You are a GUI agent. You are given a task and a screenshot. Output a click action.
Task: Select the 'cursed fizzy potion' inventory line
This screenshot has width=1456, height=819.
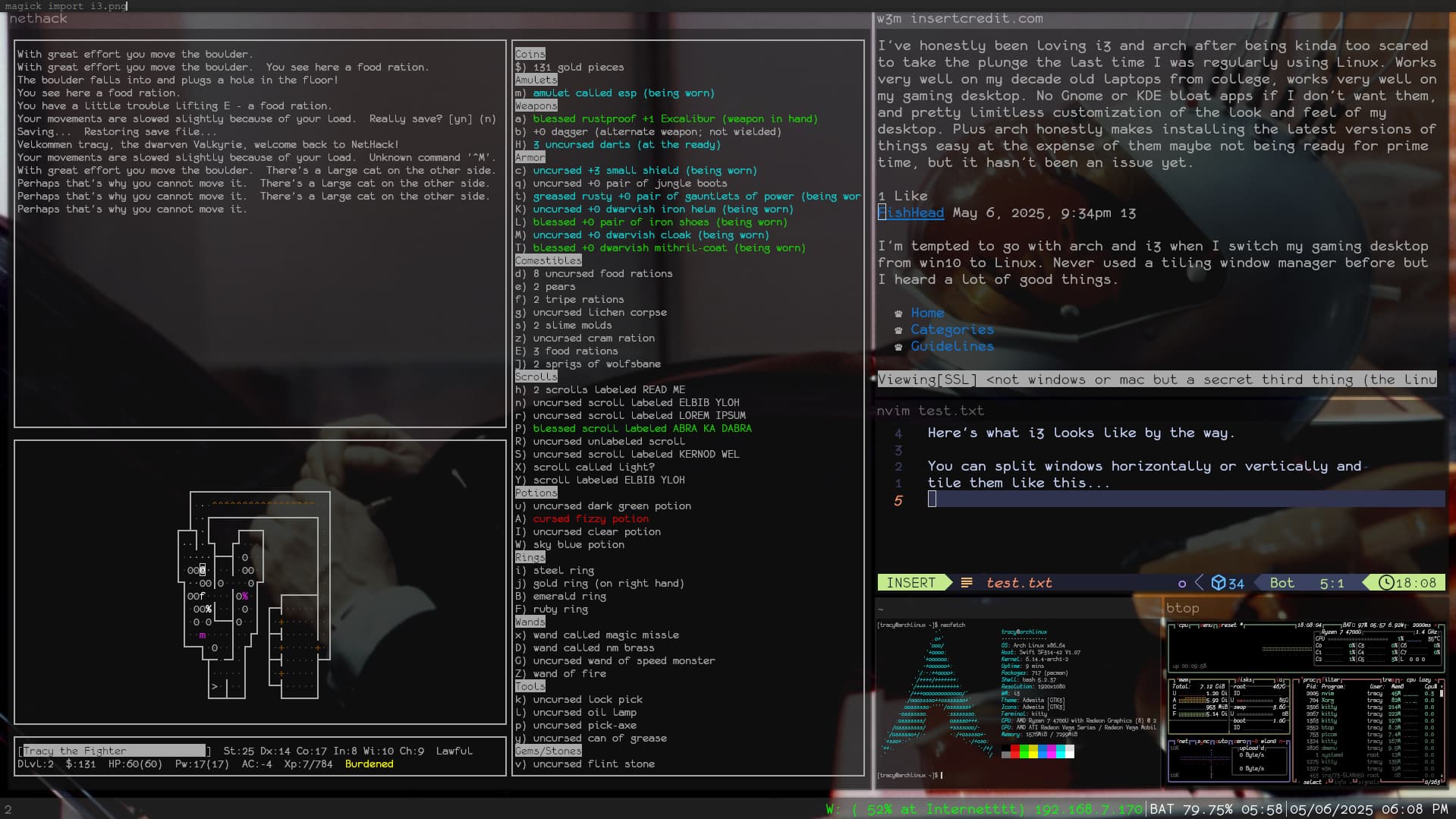[582, 519]
